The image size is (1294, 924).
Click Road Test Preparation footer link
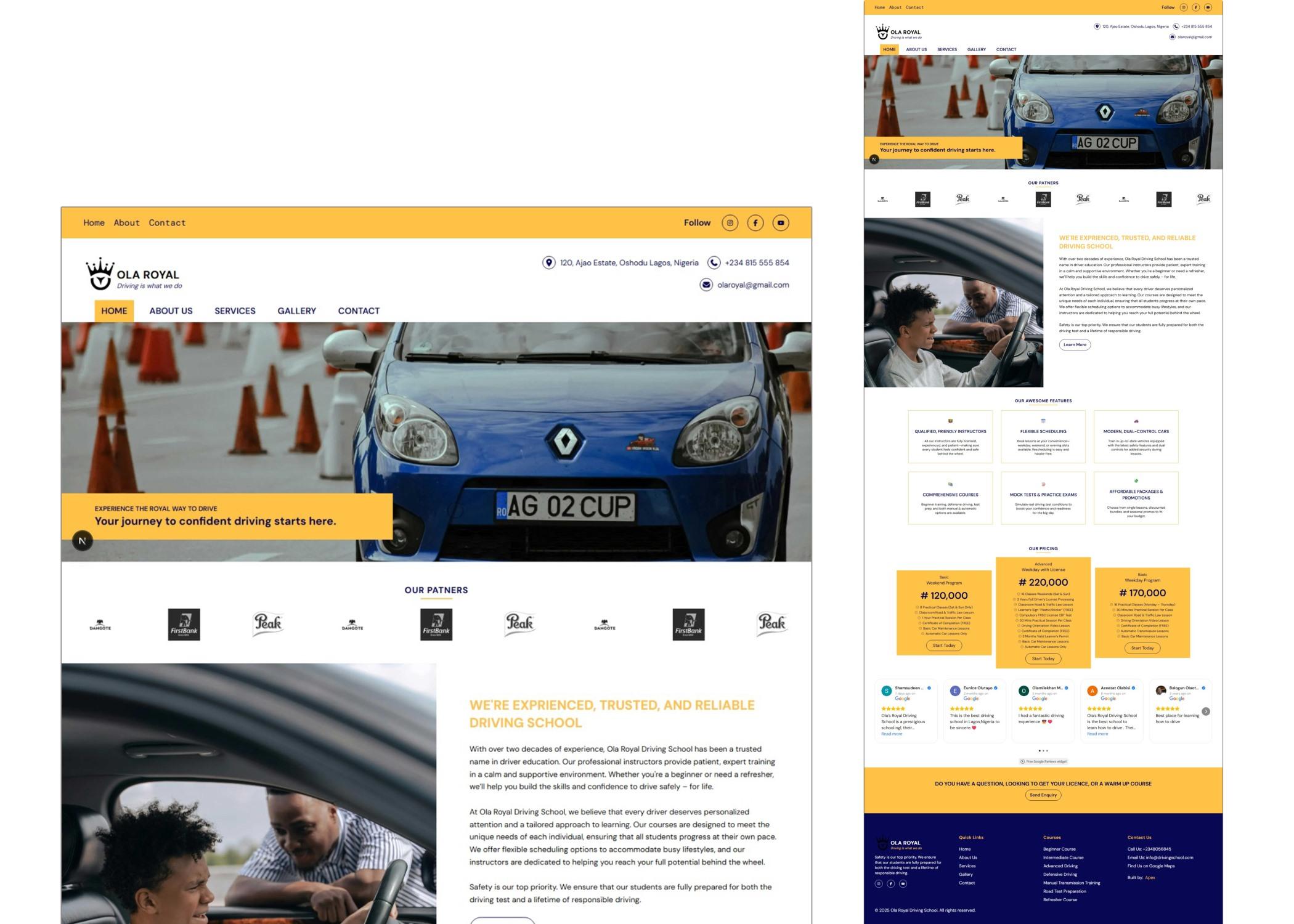click(1064, 891)
